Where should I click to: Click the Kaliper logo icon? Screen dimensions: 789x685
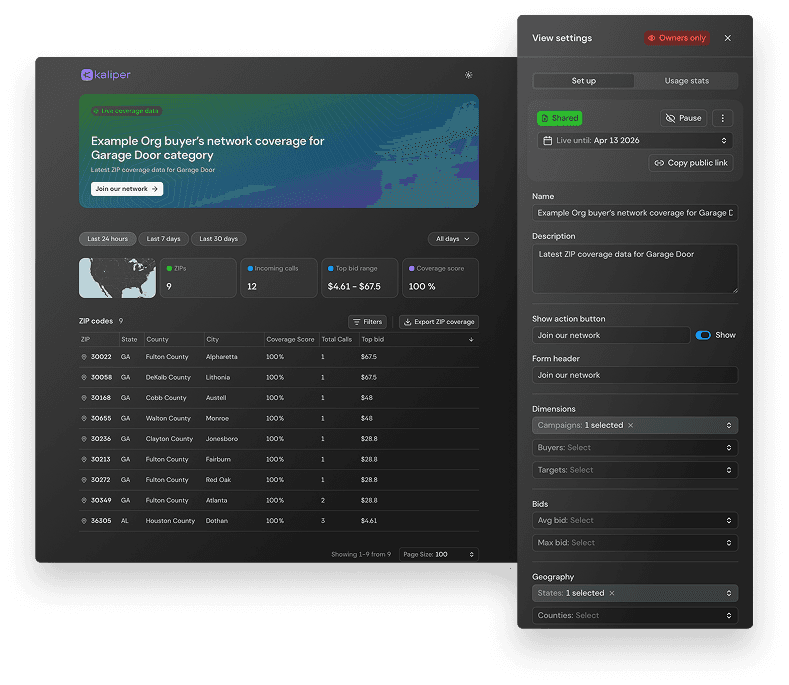coord(87,75)
